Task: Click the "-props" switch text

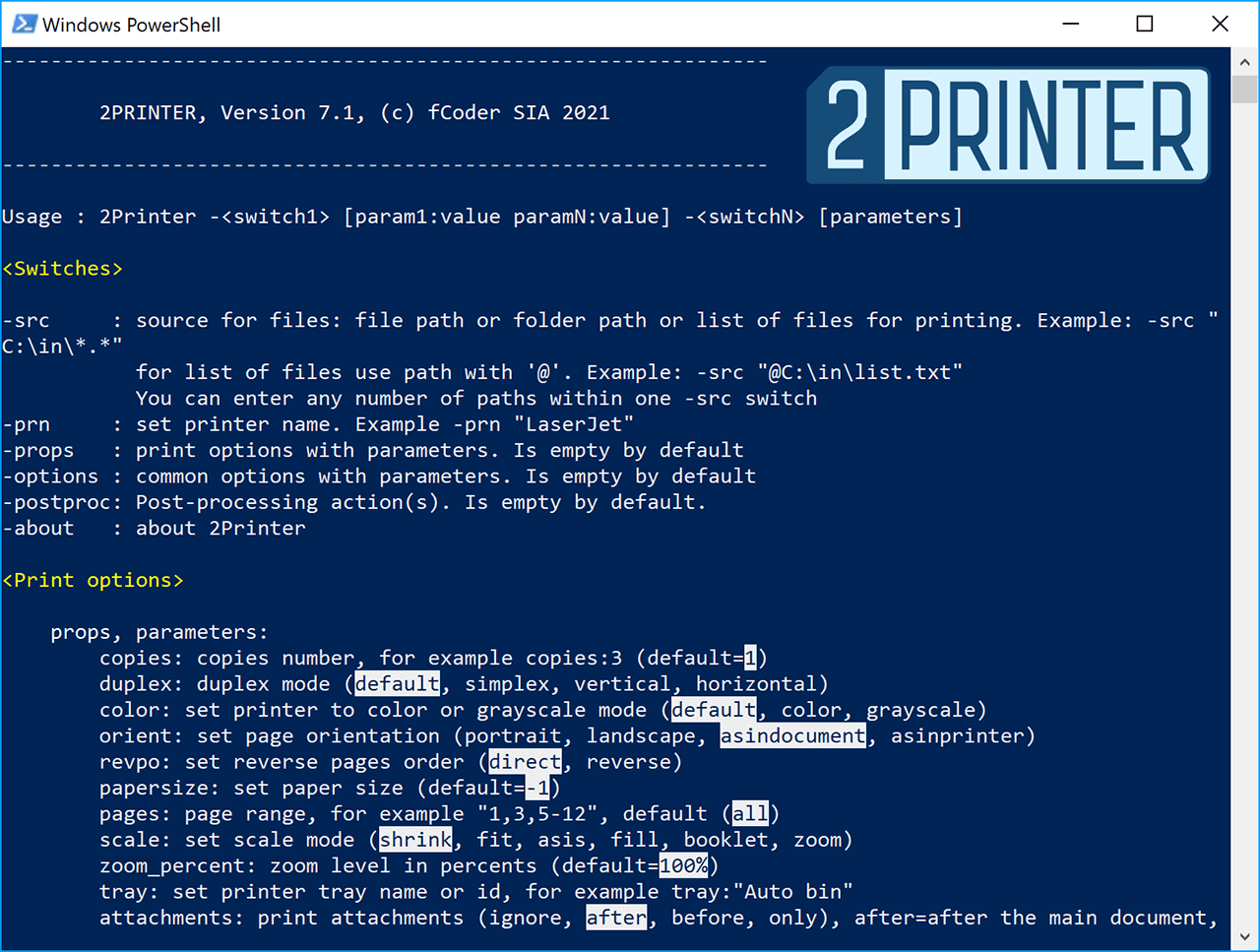Action: [37, 450]
